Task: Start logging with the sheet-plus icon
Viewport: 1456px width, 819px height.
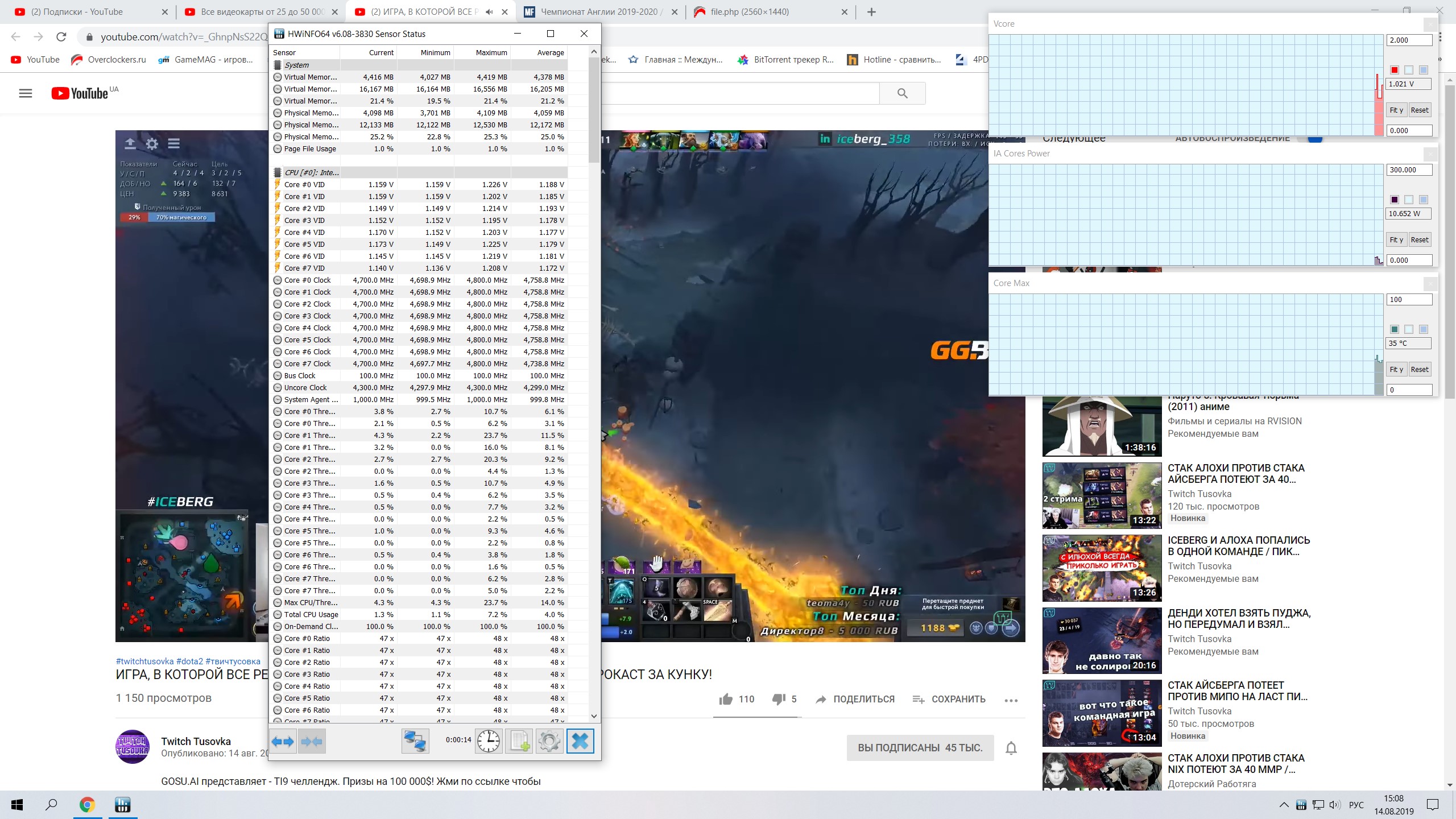Action: coord(519,741)
